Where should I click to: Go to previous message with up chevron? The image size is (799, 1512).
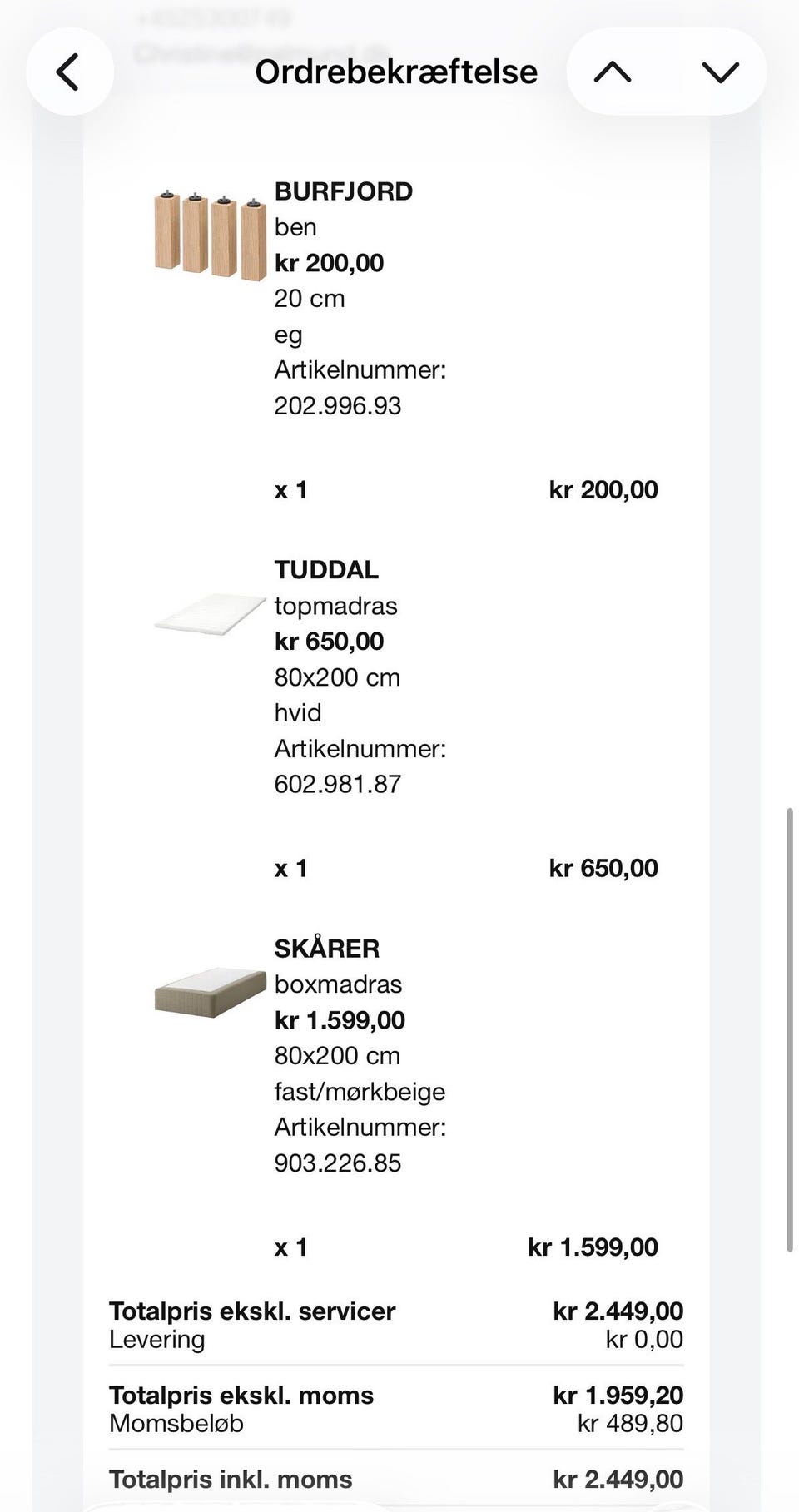[613, 72]
